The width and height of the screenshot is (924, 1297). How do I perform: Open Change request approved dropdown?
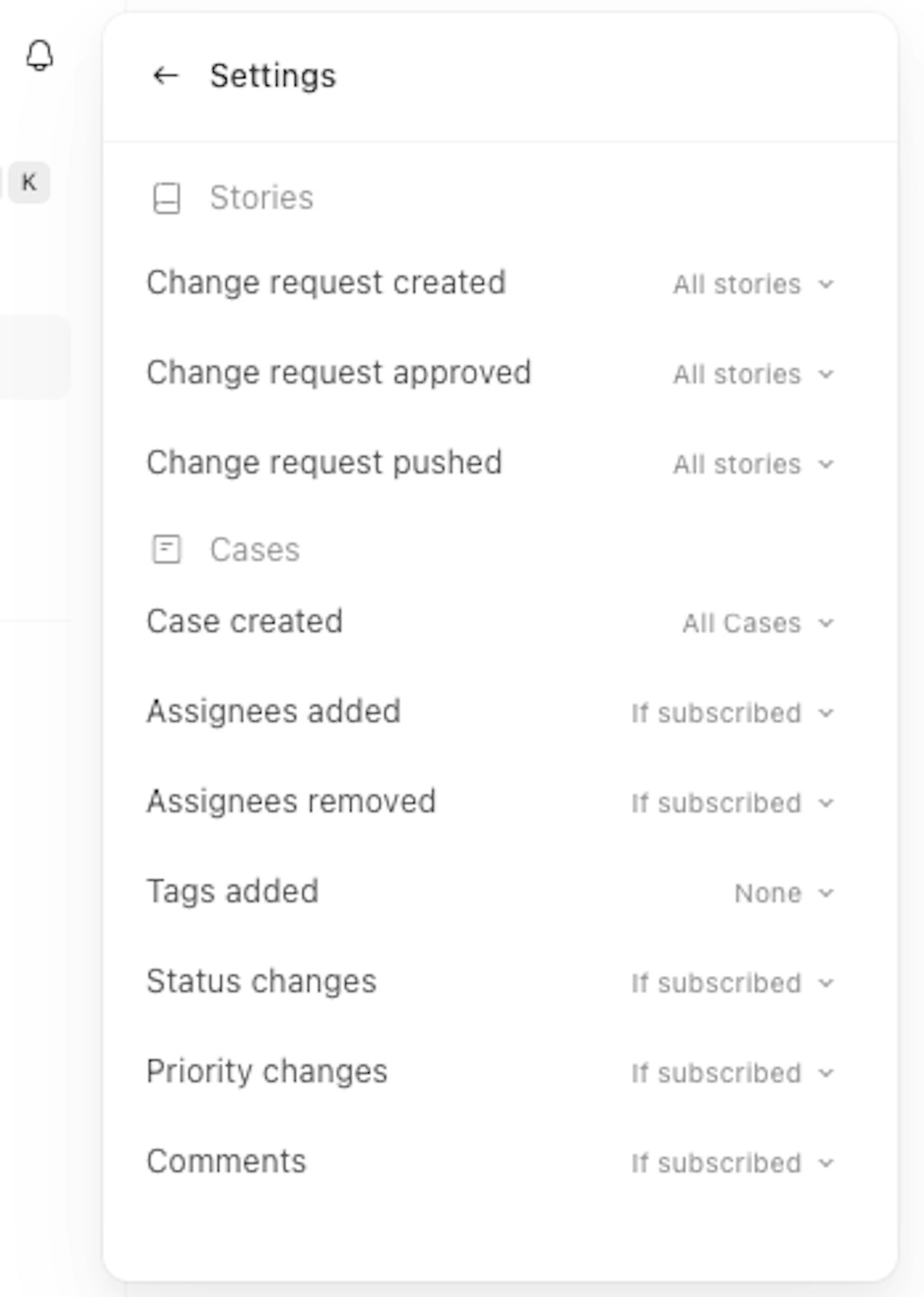pyautogui.click(x=753, y=375)
